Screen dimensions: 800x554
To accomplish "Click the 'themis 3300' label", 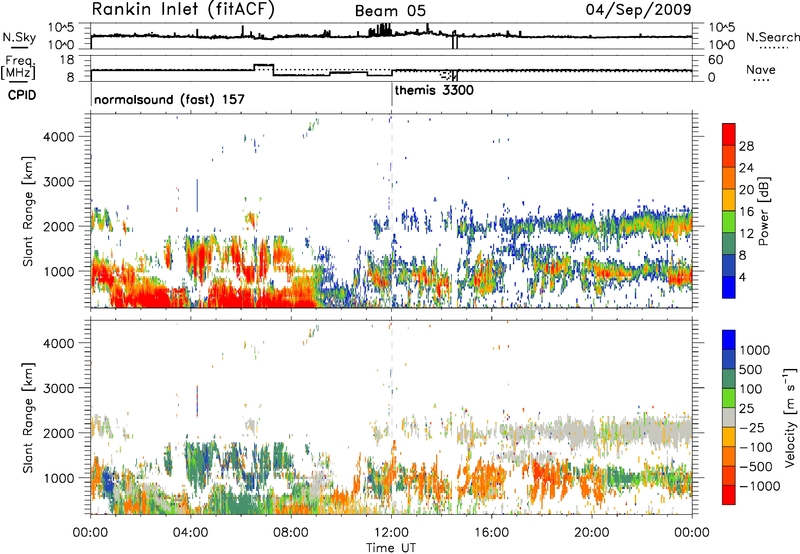I will [x=434, y=90].
